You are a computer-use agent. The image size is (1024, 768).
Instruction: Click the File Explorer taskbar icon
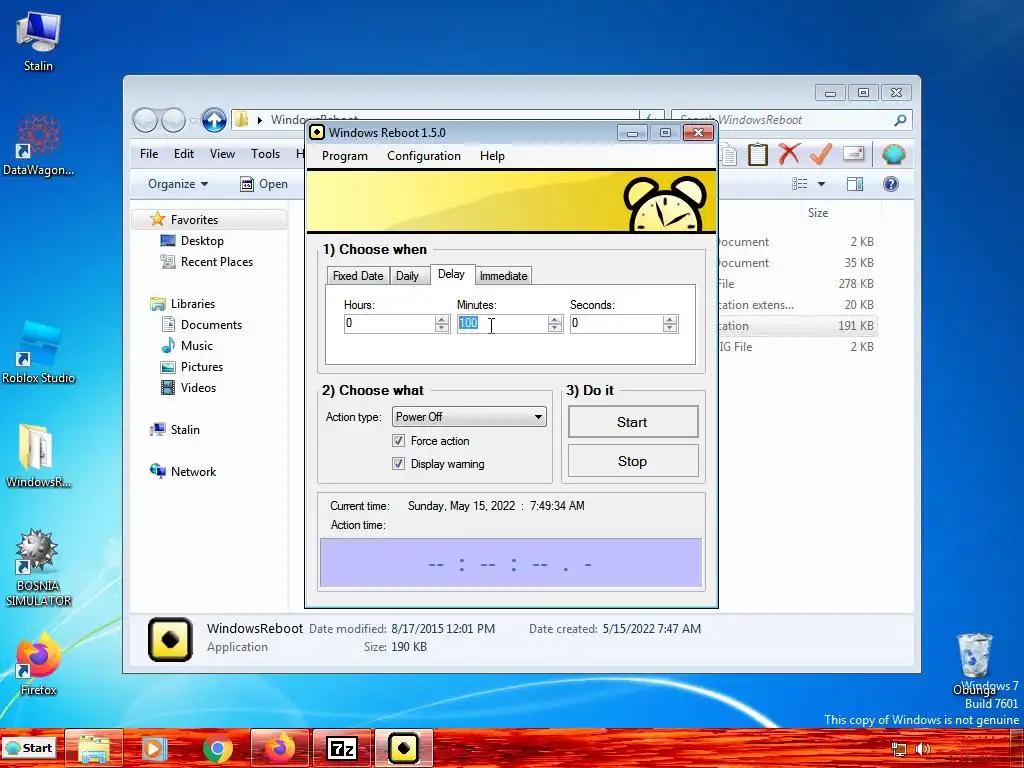click(94, 748)
